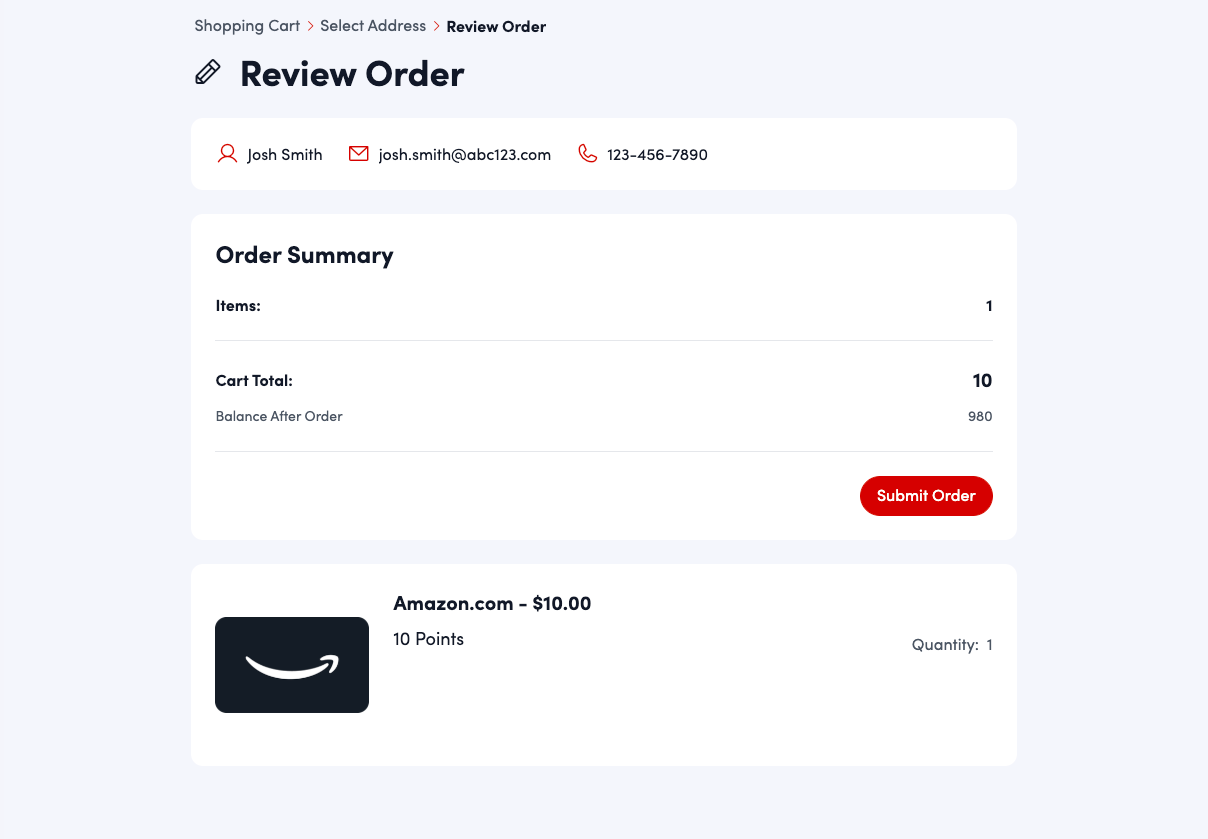Click the Cart Total value 10

click(982, 381)
